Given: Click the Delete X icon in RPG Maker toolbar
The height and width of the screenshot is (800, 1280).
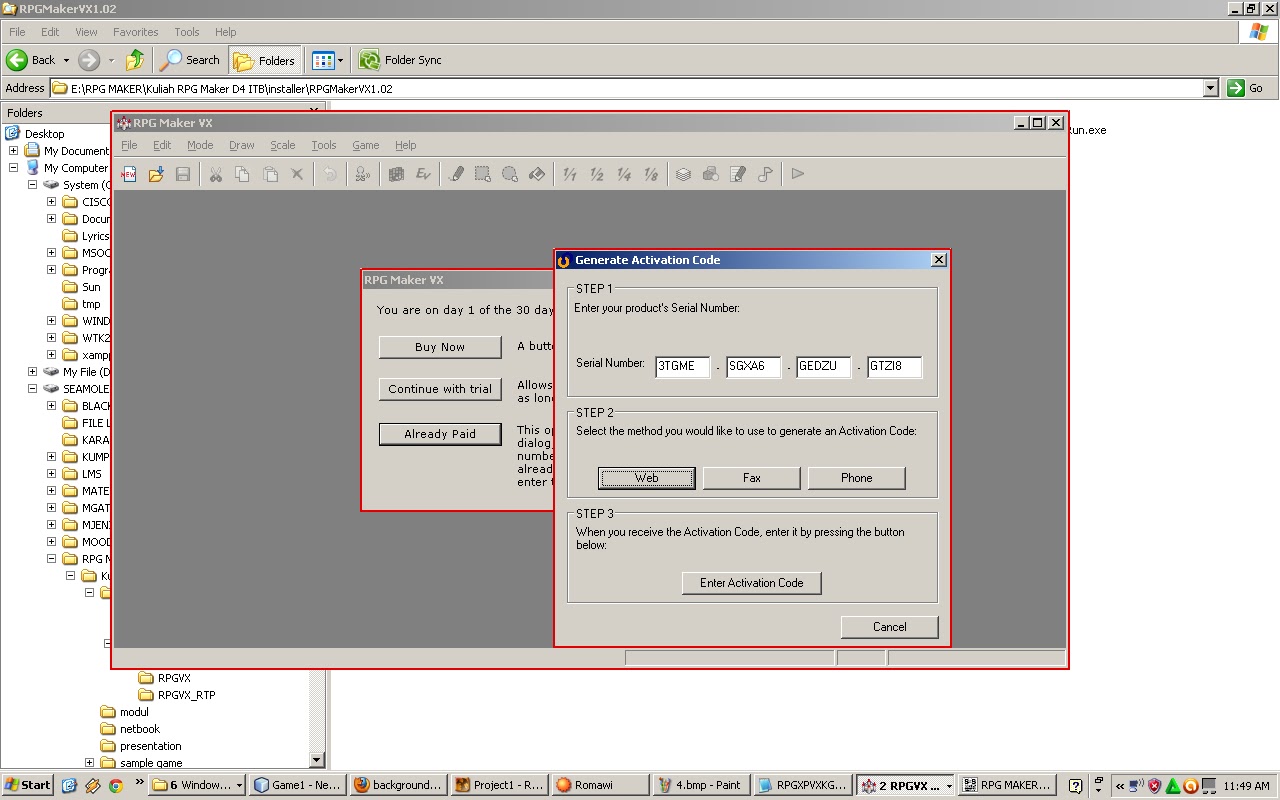Looking at the screenshot, I should tap(297, 174).
